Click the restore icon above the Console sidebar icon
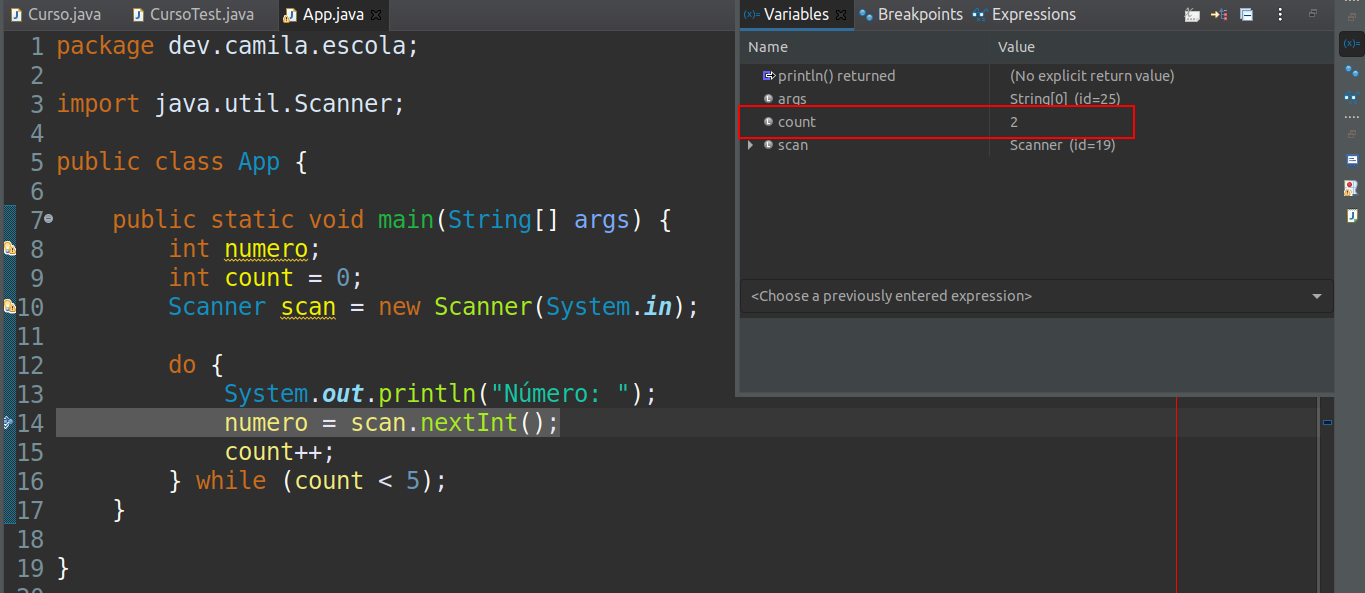 [1351, 134]
